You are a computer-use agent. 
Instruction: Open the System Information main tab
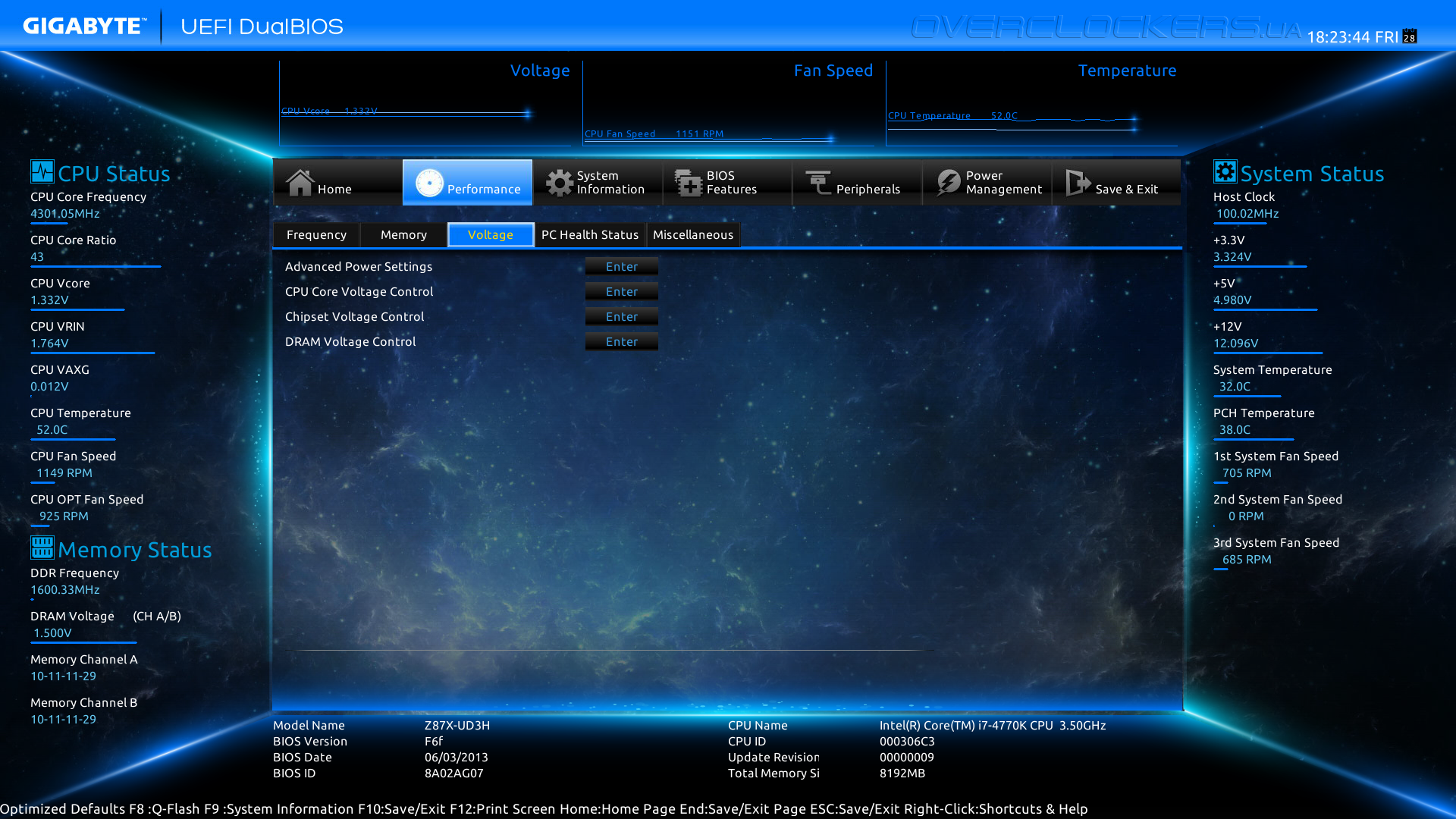pos(597,182)
